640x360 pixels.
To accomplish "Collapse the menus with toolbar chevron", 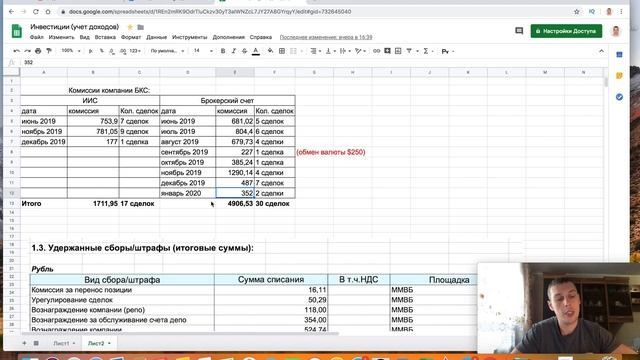I will (601, 51).
